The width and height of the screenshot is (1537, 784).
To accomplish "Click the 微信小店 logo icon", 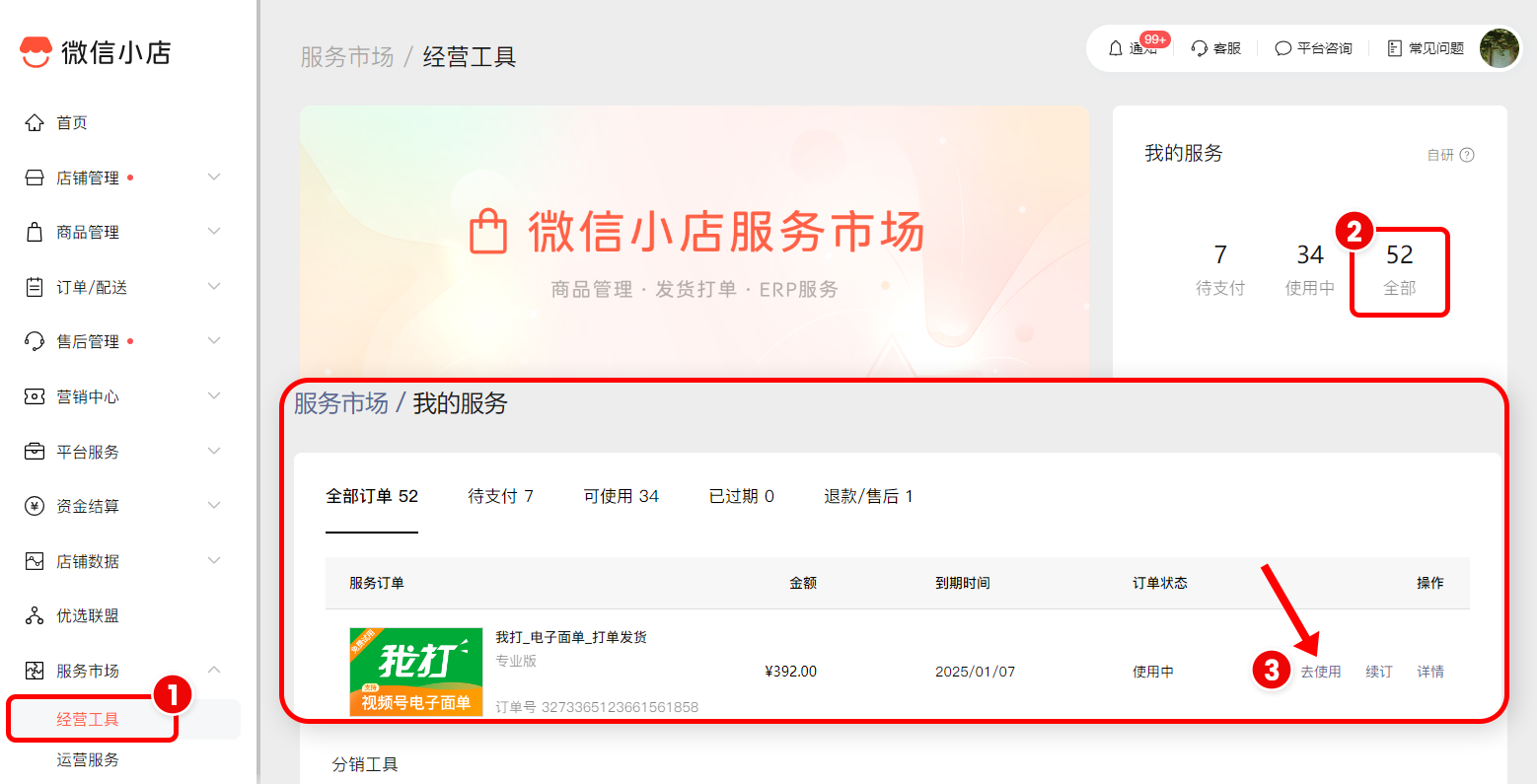I will pyautogui.click(x=36, y=52).
